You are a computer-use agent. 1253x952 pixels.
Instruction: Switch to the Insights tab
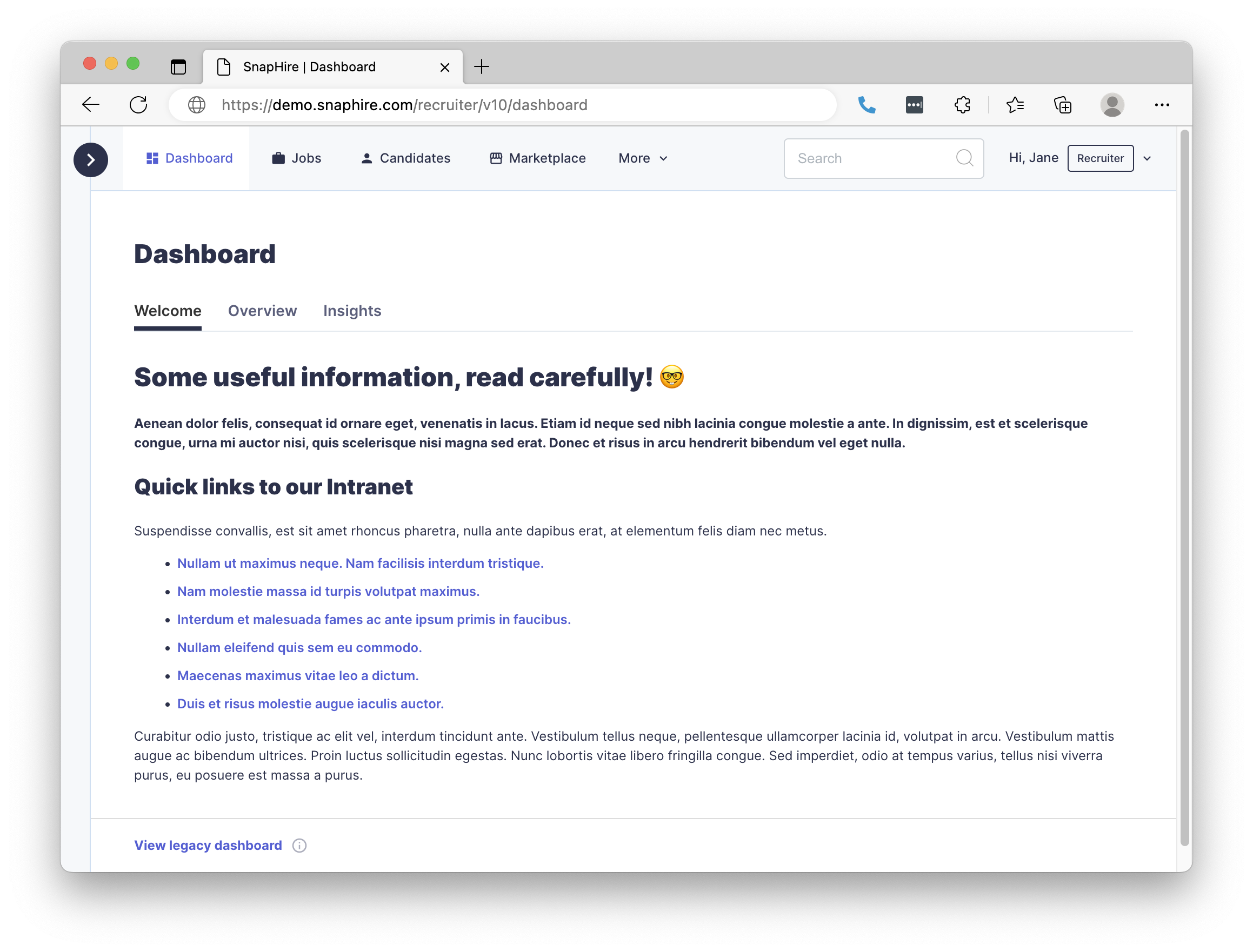click(x=352, y=311)
